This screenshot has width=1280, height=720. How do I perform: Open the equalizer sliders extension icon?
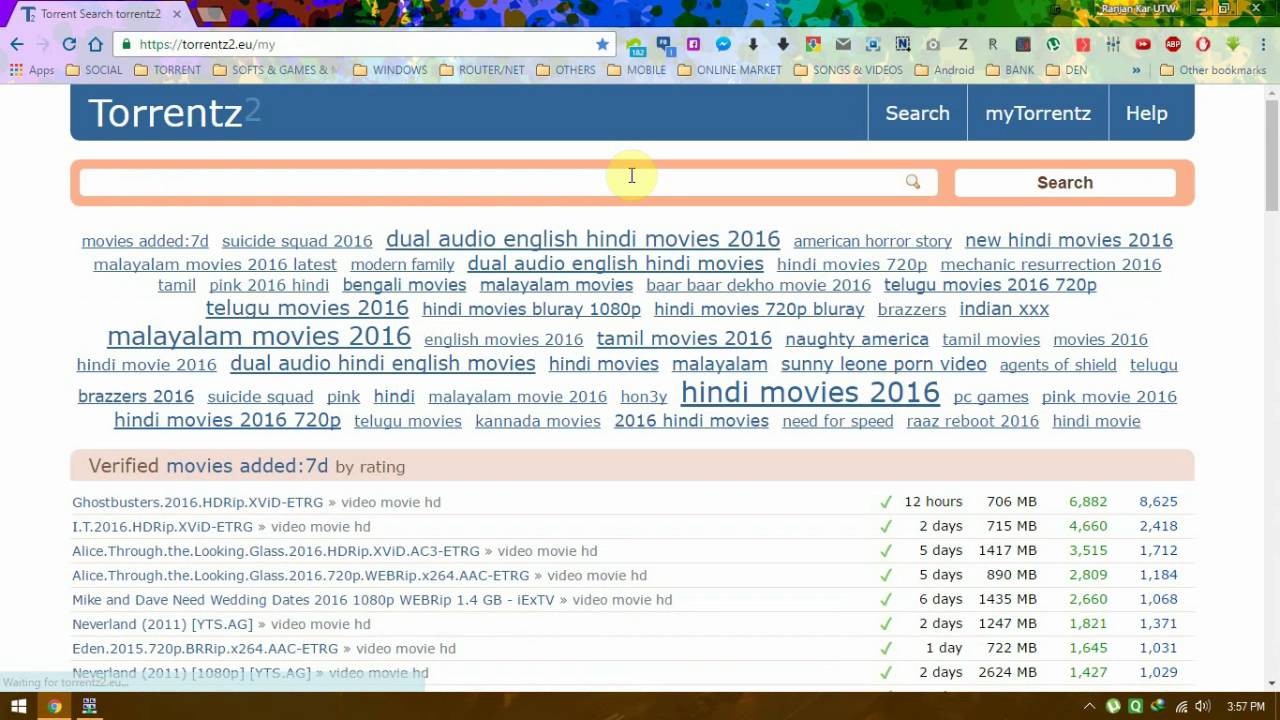(1113, 44)
